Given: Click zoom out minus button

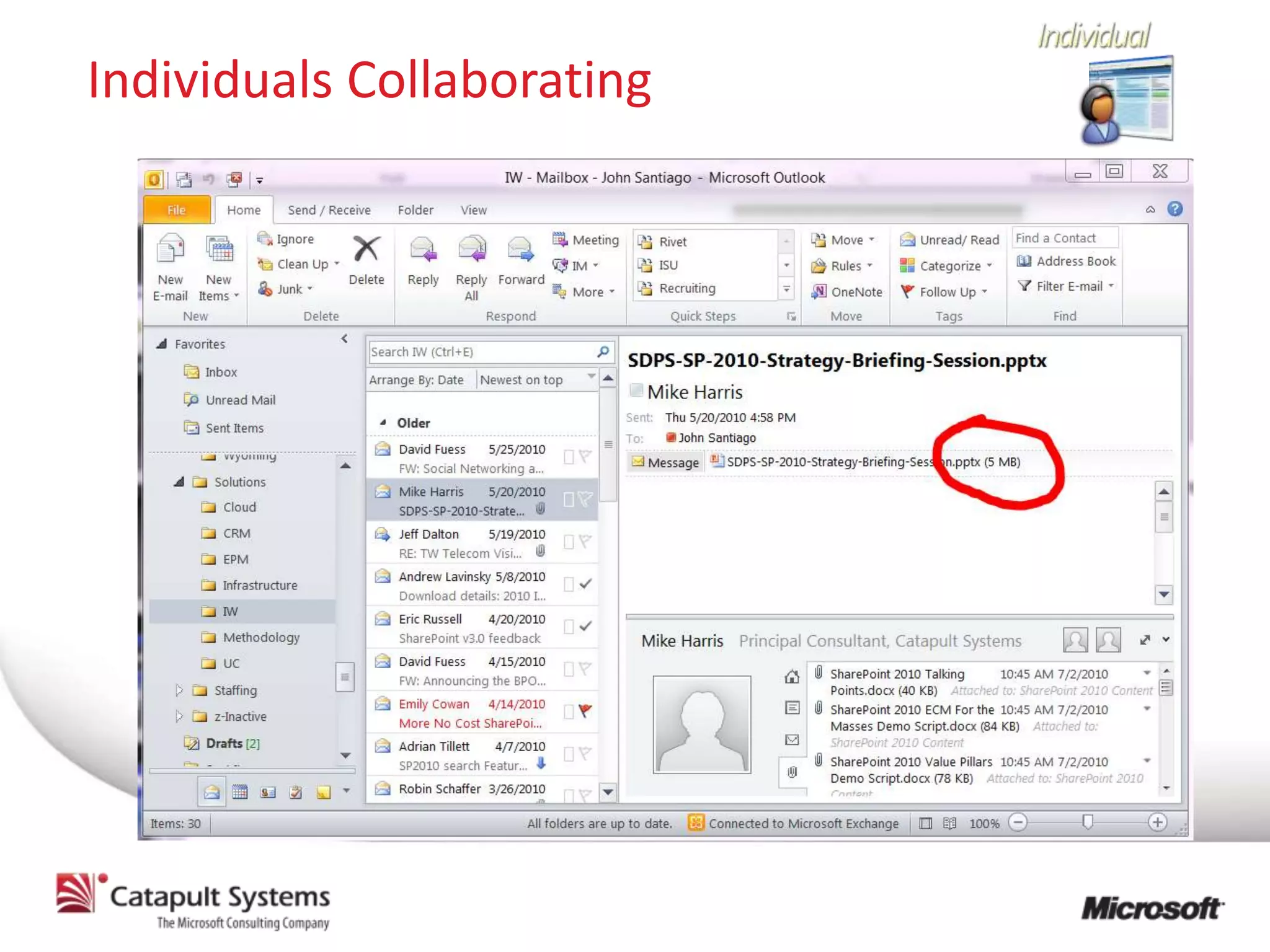Looking at the screenshot, I should tap(1018, 822).
